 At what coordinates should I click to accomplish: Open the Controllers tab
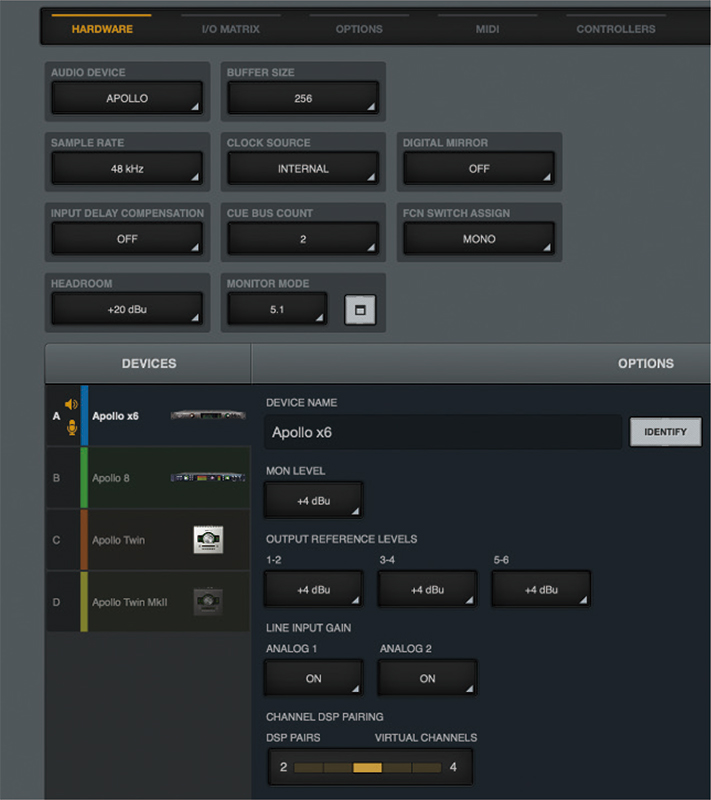616,29
